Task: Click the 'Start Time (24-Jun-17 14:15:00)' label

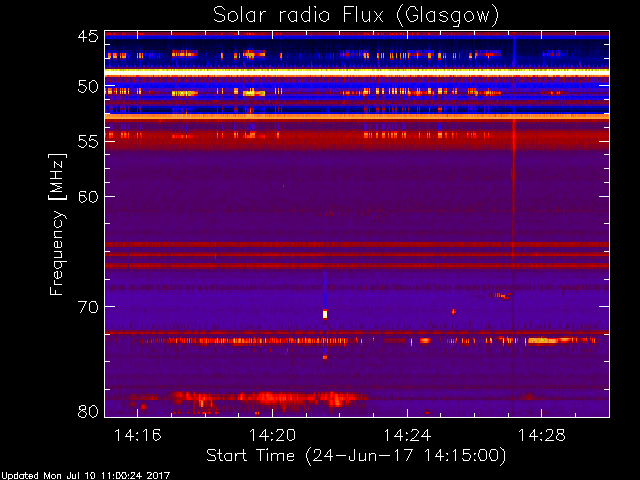Action: point(356,456)
